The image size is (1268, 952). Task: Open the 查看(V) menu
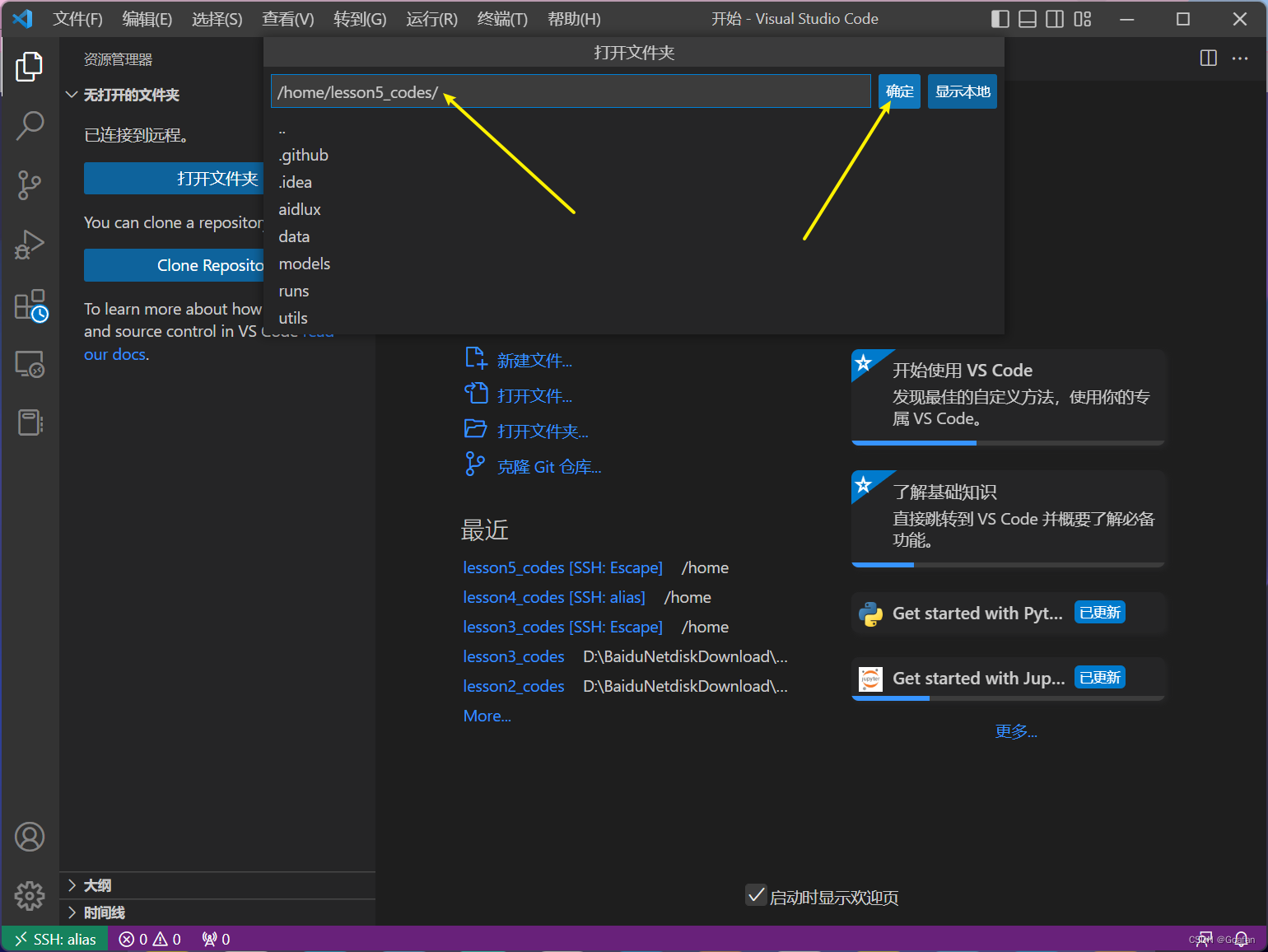tap(288, 19)
